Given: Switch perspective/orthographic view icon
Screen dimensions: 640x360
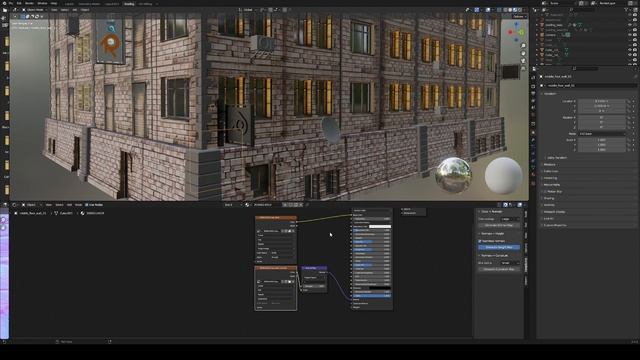Looking at the screenshot, I should (x=523, y=68).
